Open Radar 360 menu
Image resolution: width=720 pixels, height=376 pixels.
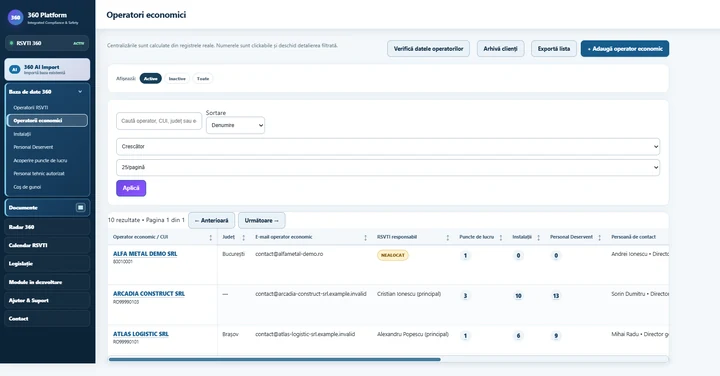pyautogui.click(x=47, y=227)
